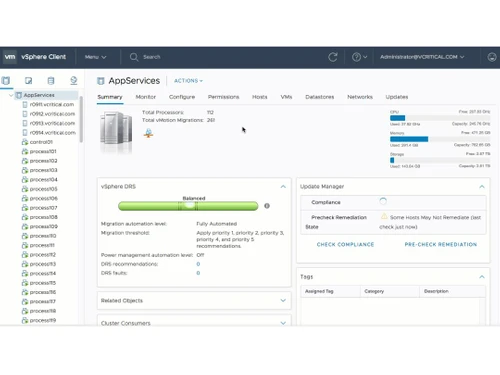Open the VMs and Templates inventory view
This screenshot has height=375, width=500.
29,80
